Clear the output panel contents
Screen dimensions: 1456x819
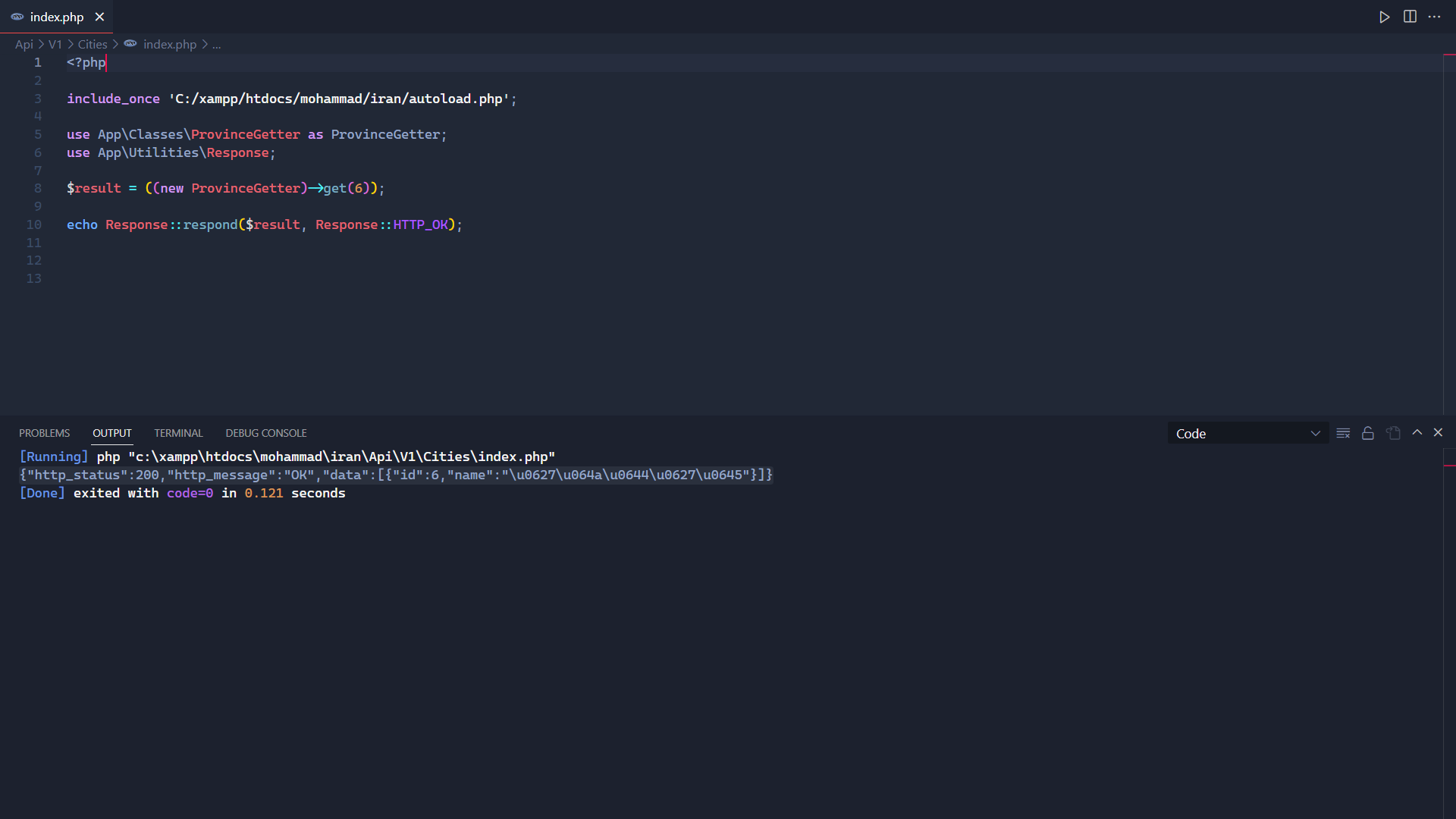point(1343,433)
